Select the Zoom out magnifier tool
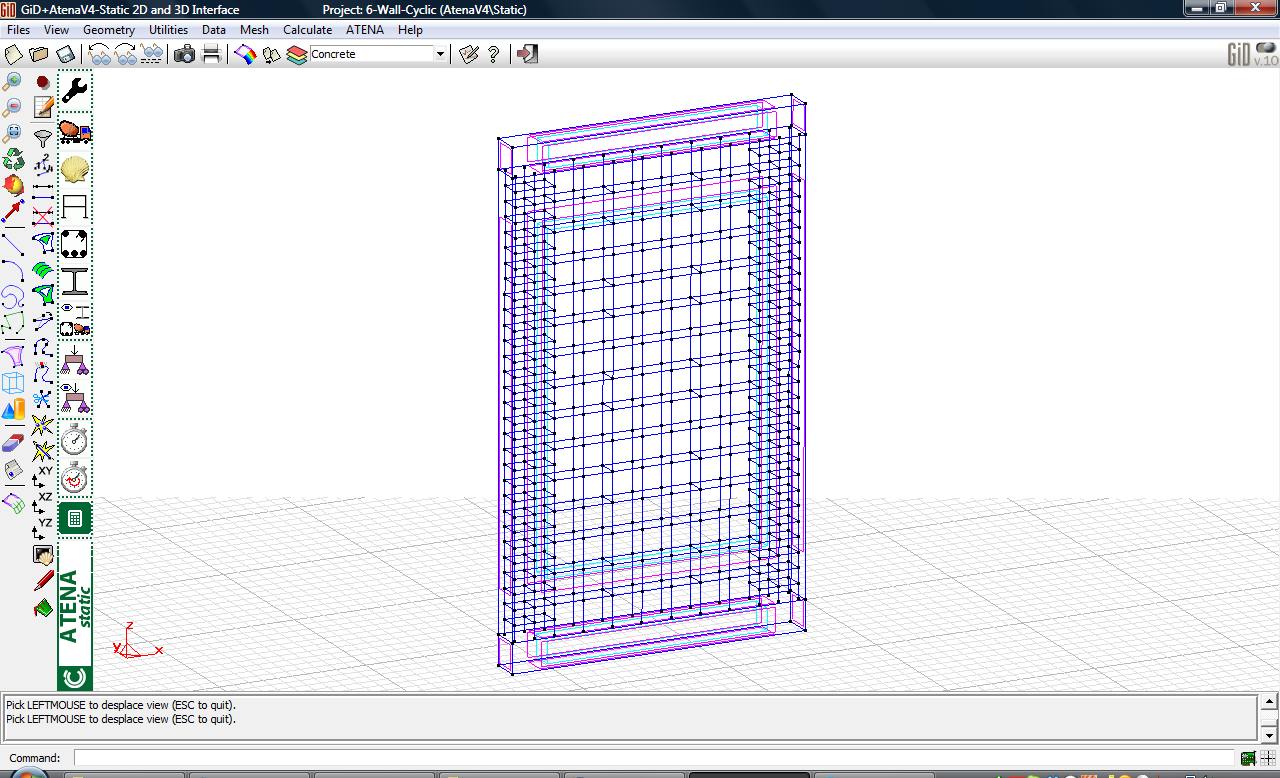Screen dimensions: 1280x778 coord(13,107)
